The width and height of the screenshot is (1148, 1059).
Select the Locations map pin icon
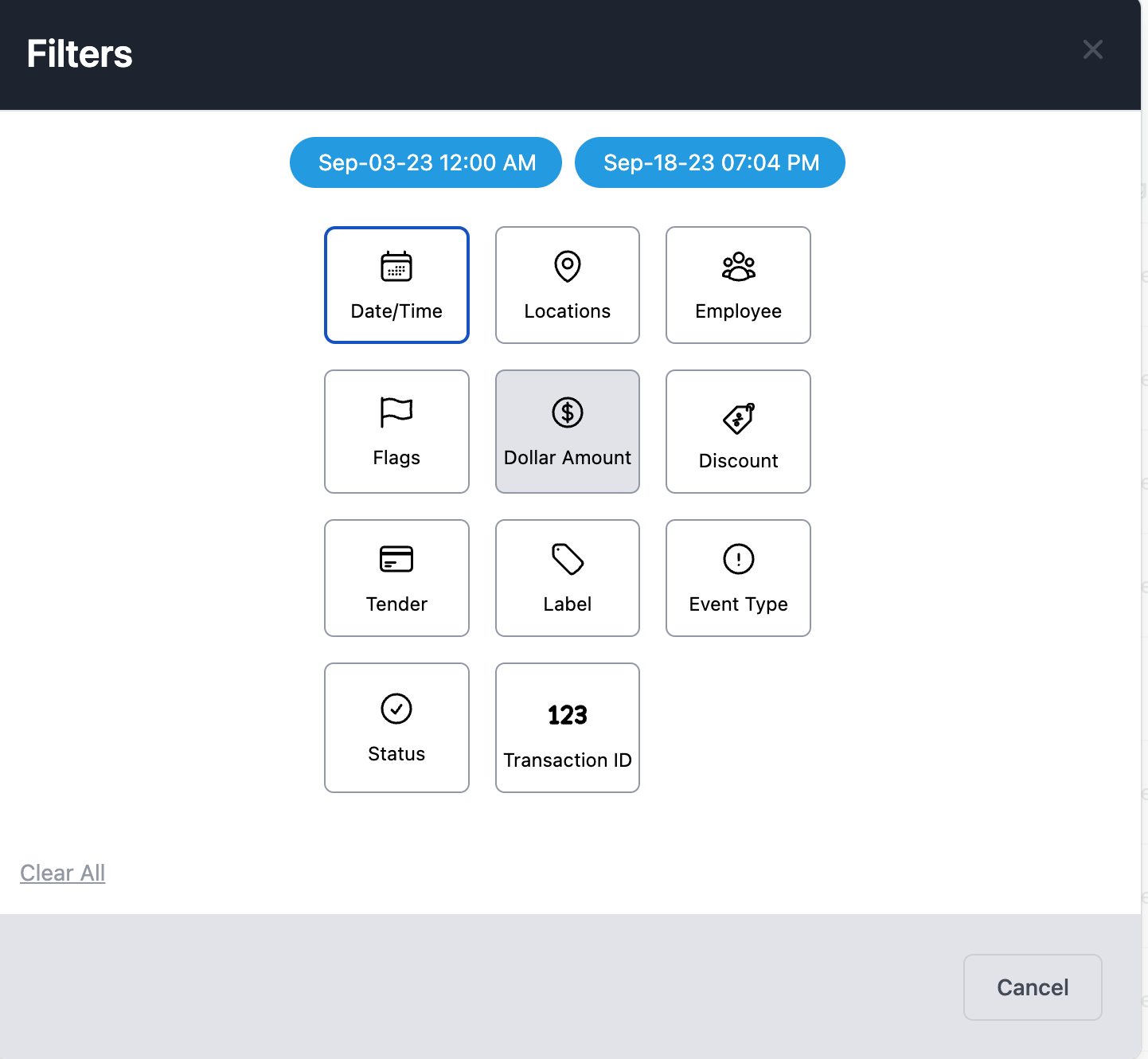pyautogui.click(x=568, y=267)
